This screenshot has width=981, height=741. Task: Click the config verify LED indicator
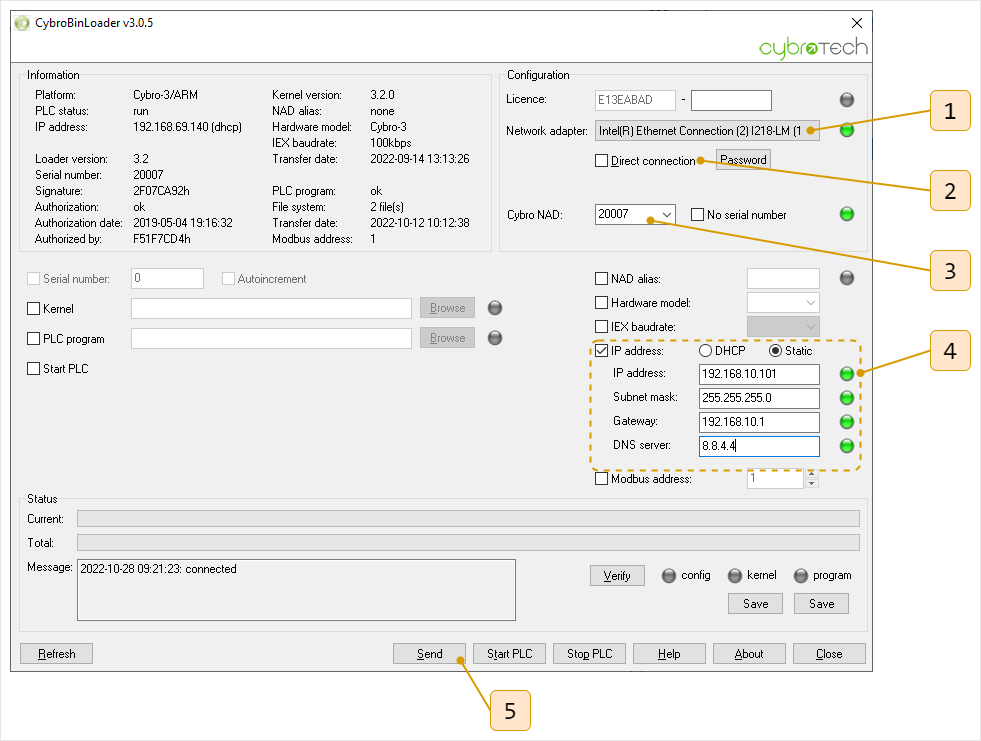(669, 575)
